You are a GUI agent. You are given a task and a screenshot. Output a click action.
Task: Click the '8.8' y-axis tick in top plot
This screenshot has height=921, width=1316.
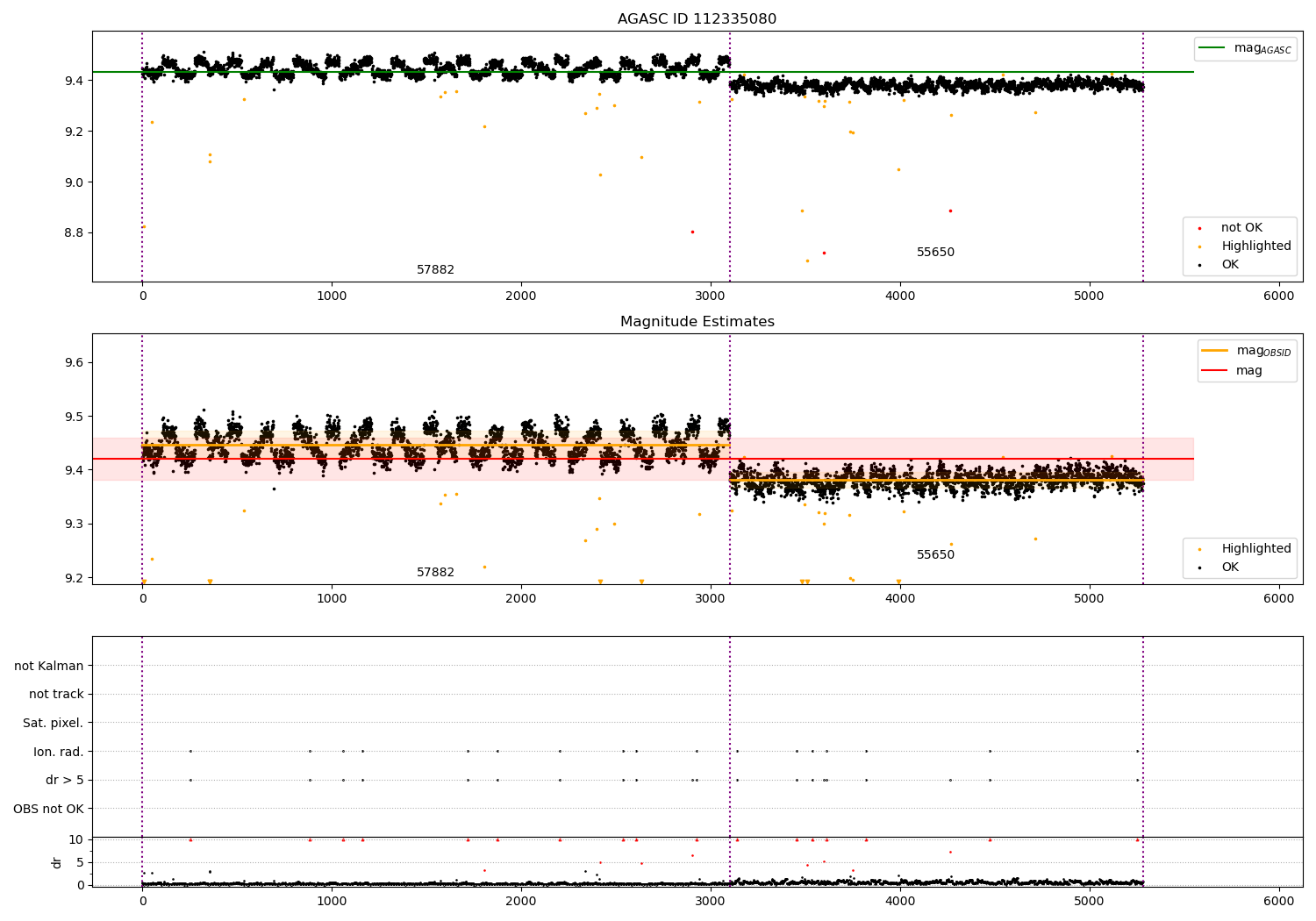pyautogui.click(x=74, y=233)
